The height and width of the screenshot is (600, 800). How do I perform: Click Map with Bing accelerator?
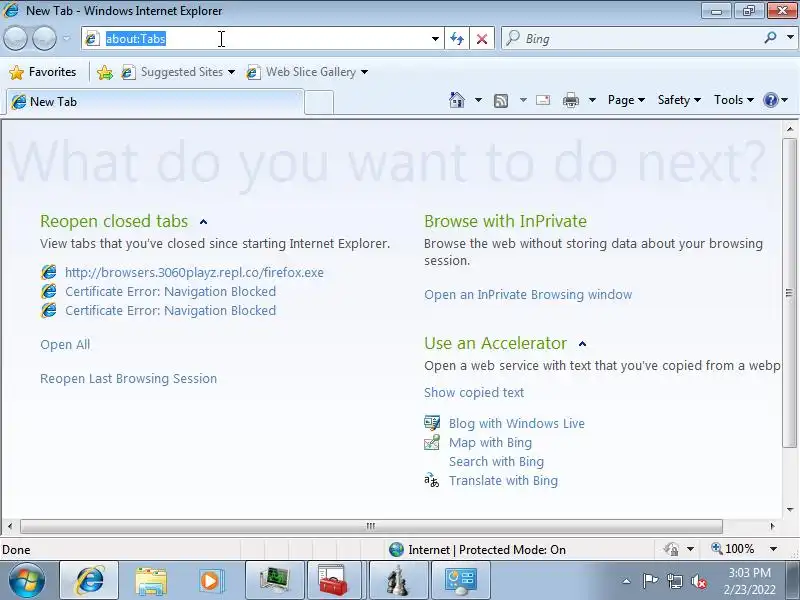coord(490,442)
